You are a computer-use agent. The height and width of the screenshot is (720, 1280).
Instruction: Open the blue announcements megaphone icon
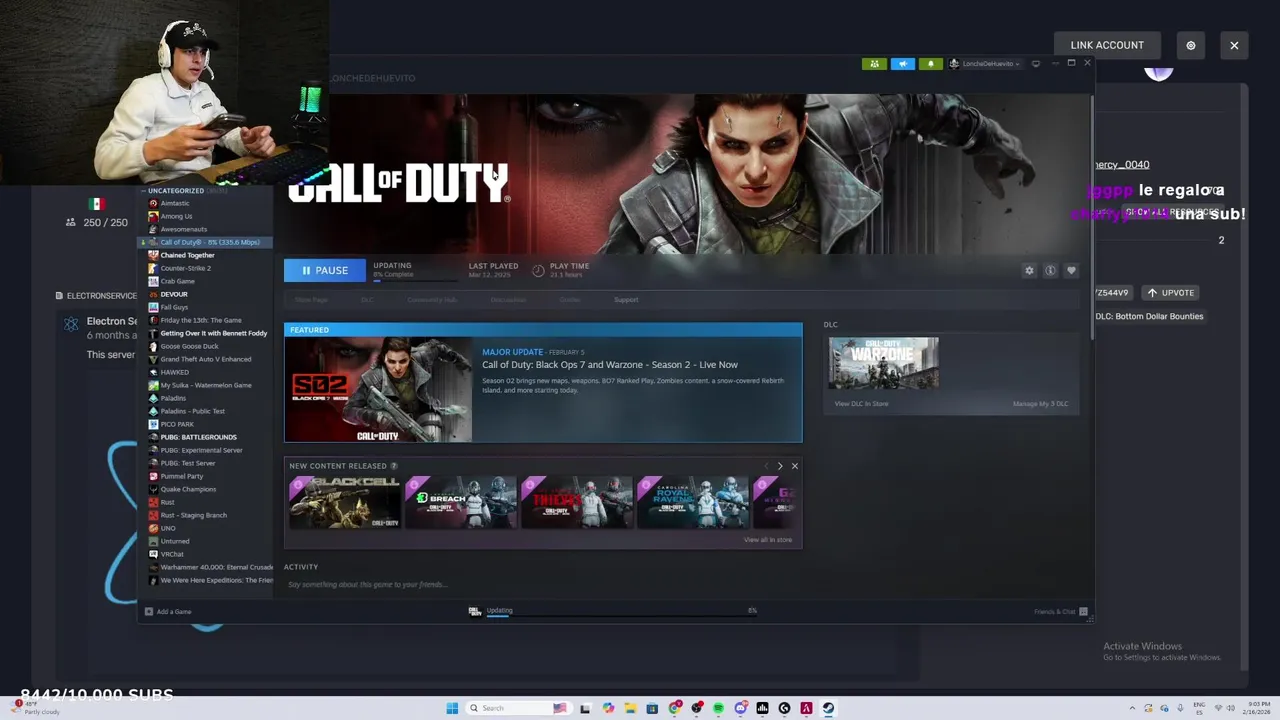coord(903,64)
